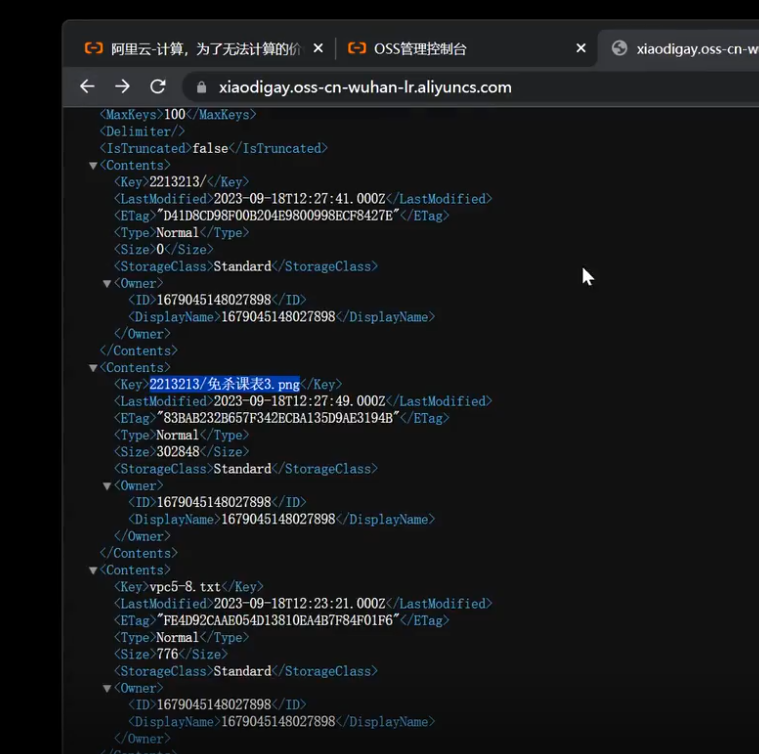This screenshot has width=759, height=754.
Task: Go back with the browser back arrow
Action: pos(87,87)
